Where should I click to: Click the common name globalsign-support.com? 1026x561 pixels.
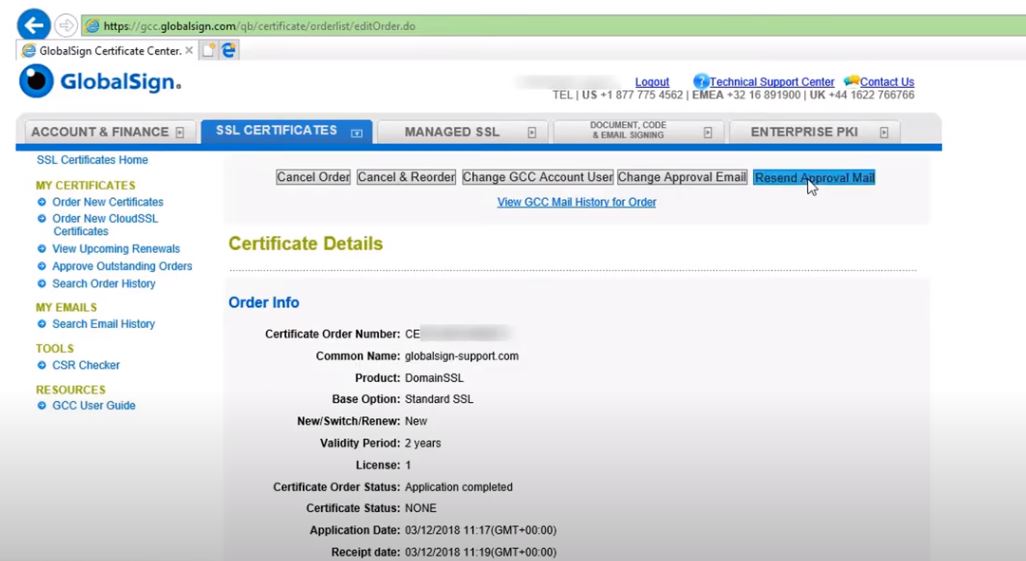[462, 356]
